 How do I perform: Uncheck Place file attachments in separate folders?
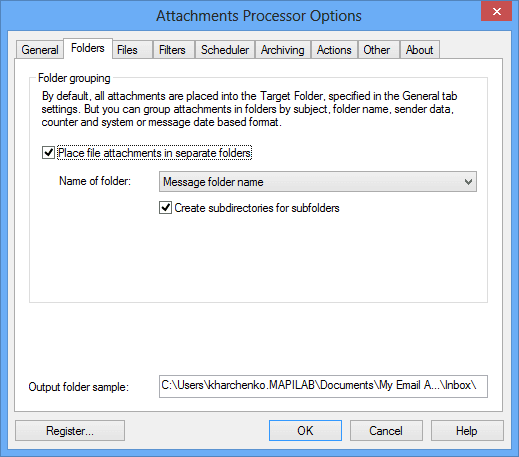(x=48, y=153)
